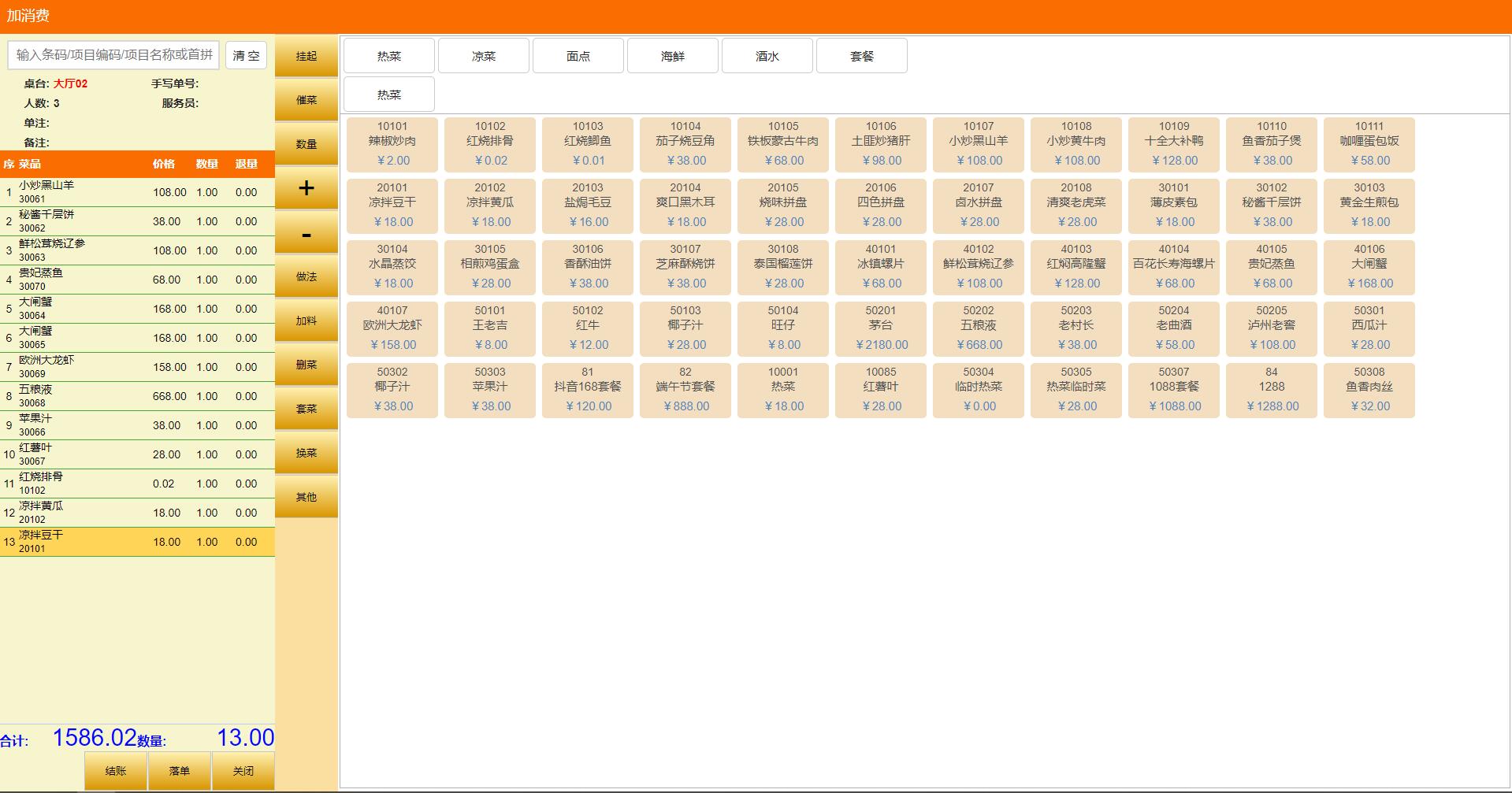Select 欧洲大龙虾 row in order list
The height and width of the screenshot is (793, 1512).
[x=137, y=367]
